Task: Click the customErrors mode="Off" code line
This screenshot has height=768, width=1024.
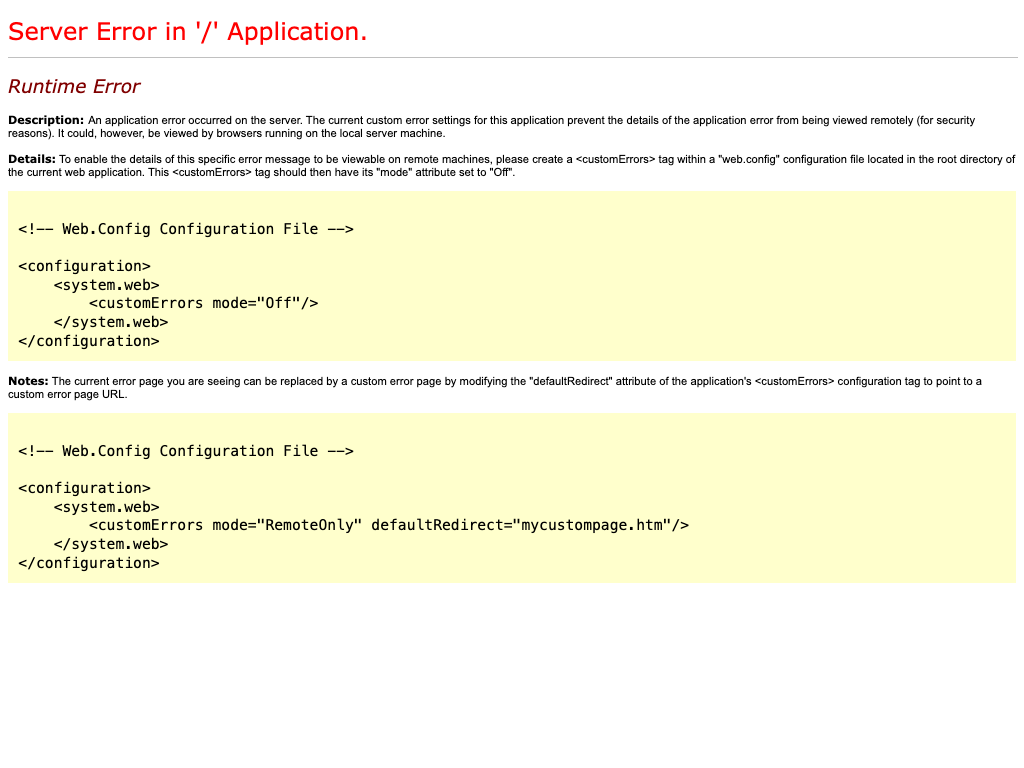Action: click(203, 303)
